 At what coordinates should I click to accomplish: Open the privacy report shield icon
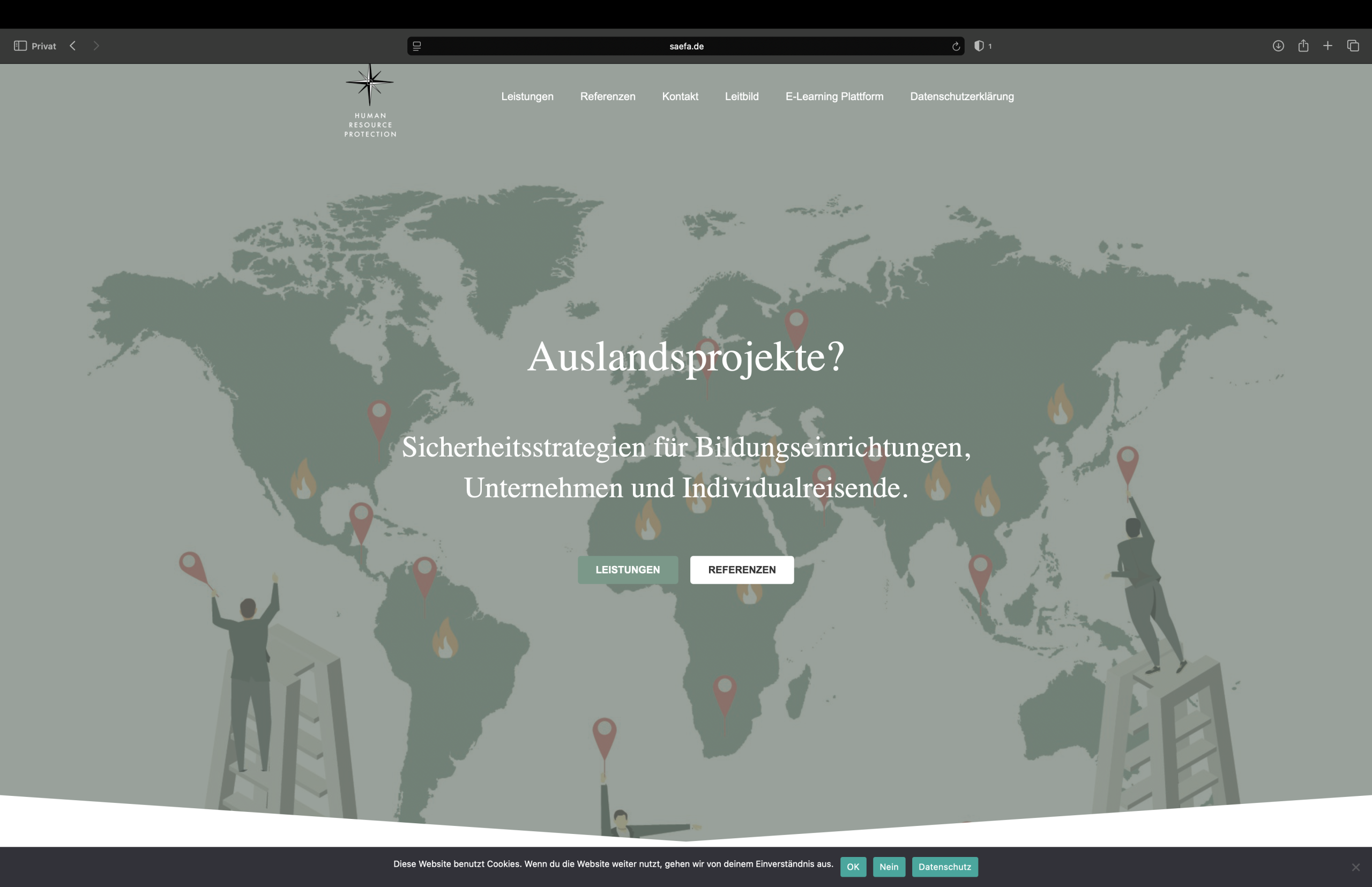click(979, 46)
